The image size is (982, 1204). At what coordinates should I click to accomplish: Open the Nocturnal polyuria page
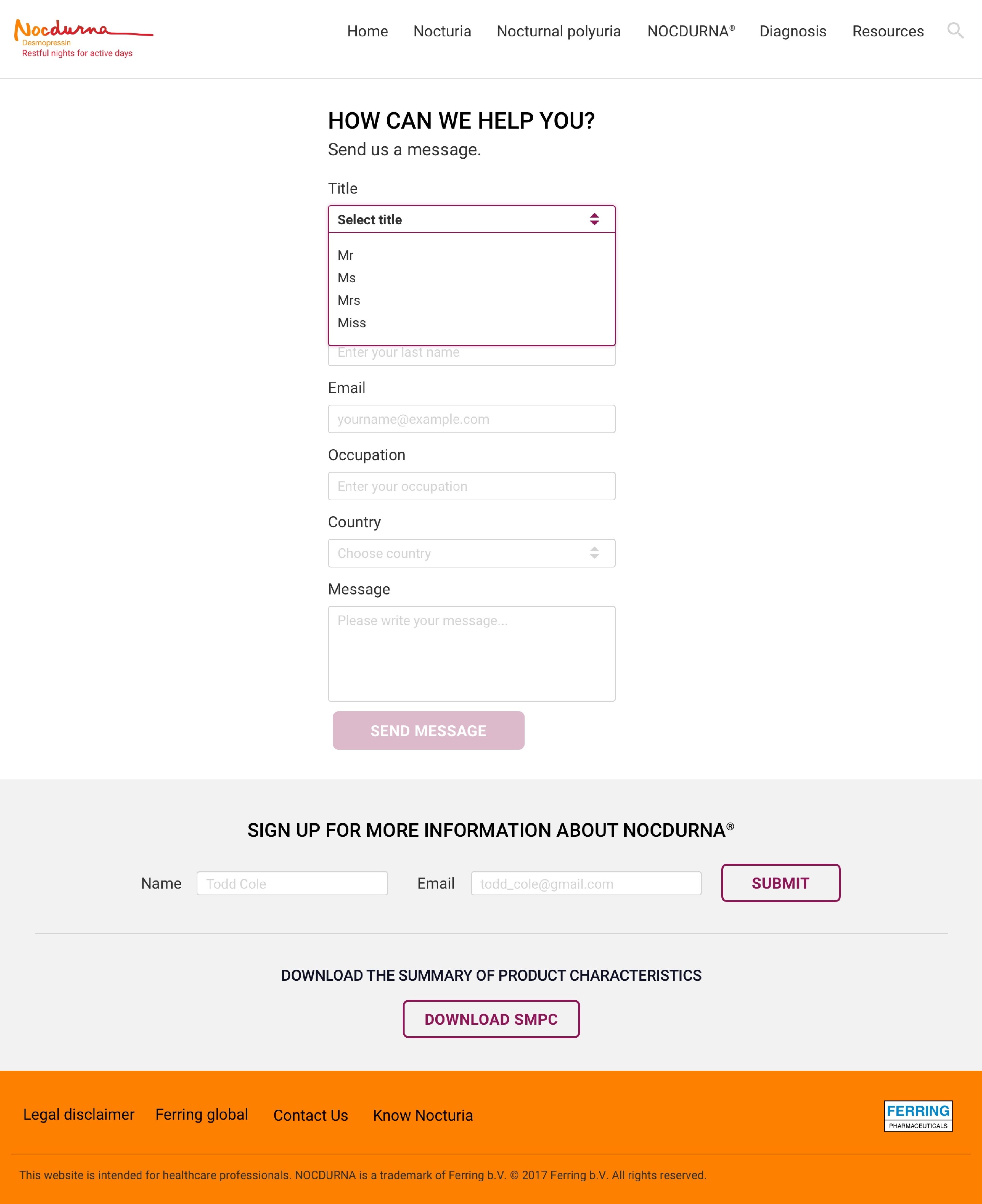[x=558, y=31]
